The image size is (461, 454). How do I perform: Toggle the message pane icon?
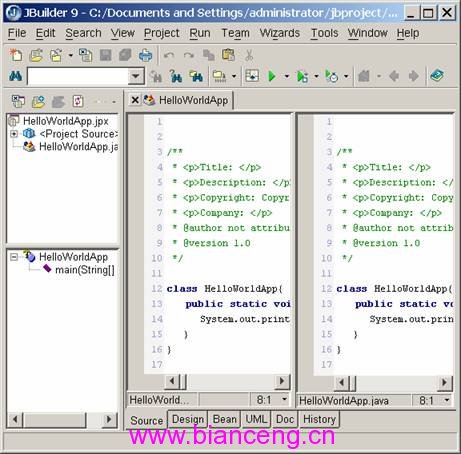(x=252, y=76)
